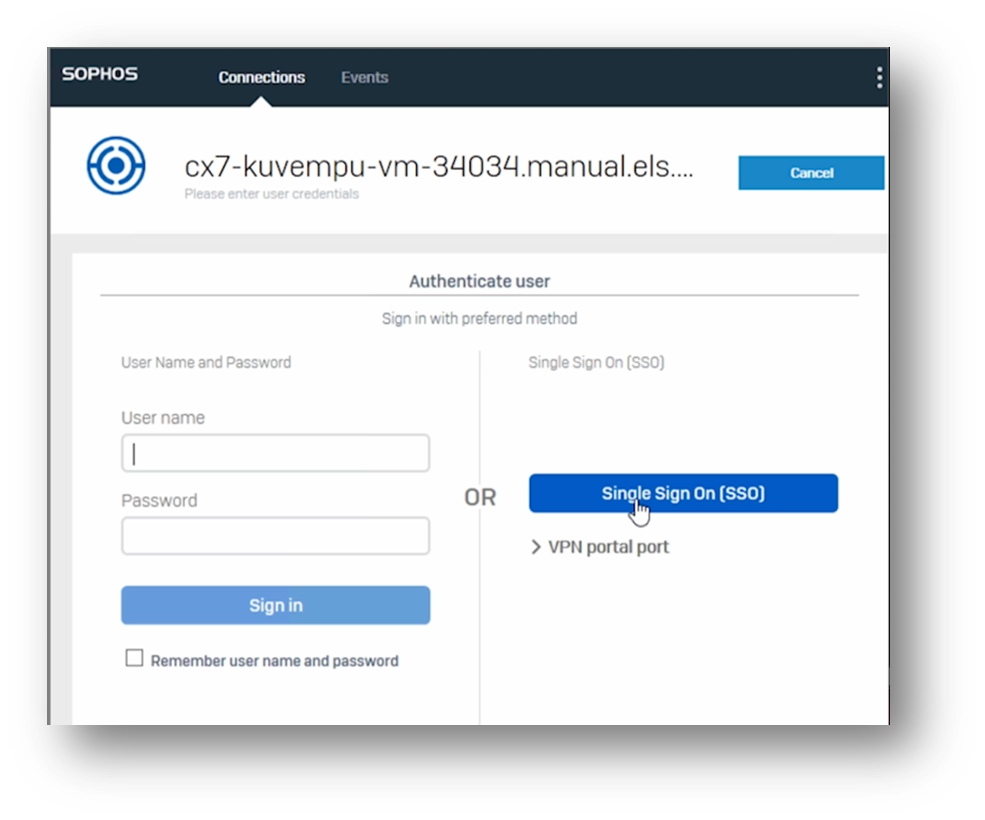Click the User name input field

pyautogui.click(x=275, y=452)
